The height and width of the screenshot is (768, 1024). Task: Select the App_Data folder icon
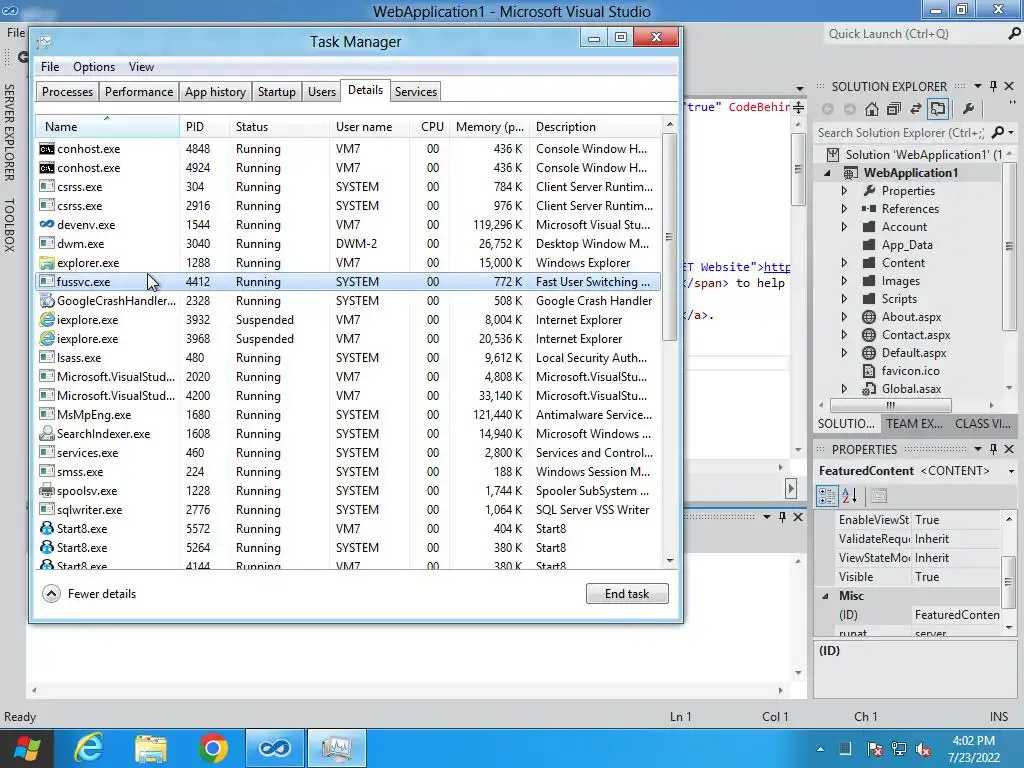869,245
